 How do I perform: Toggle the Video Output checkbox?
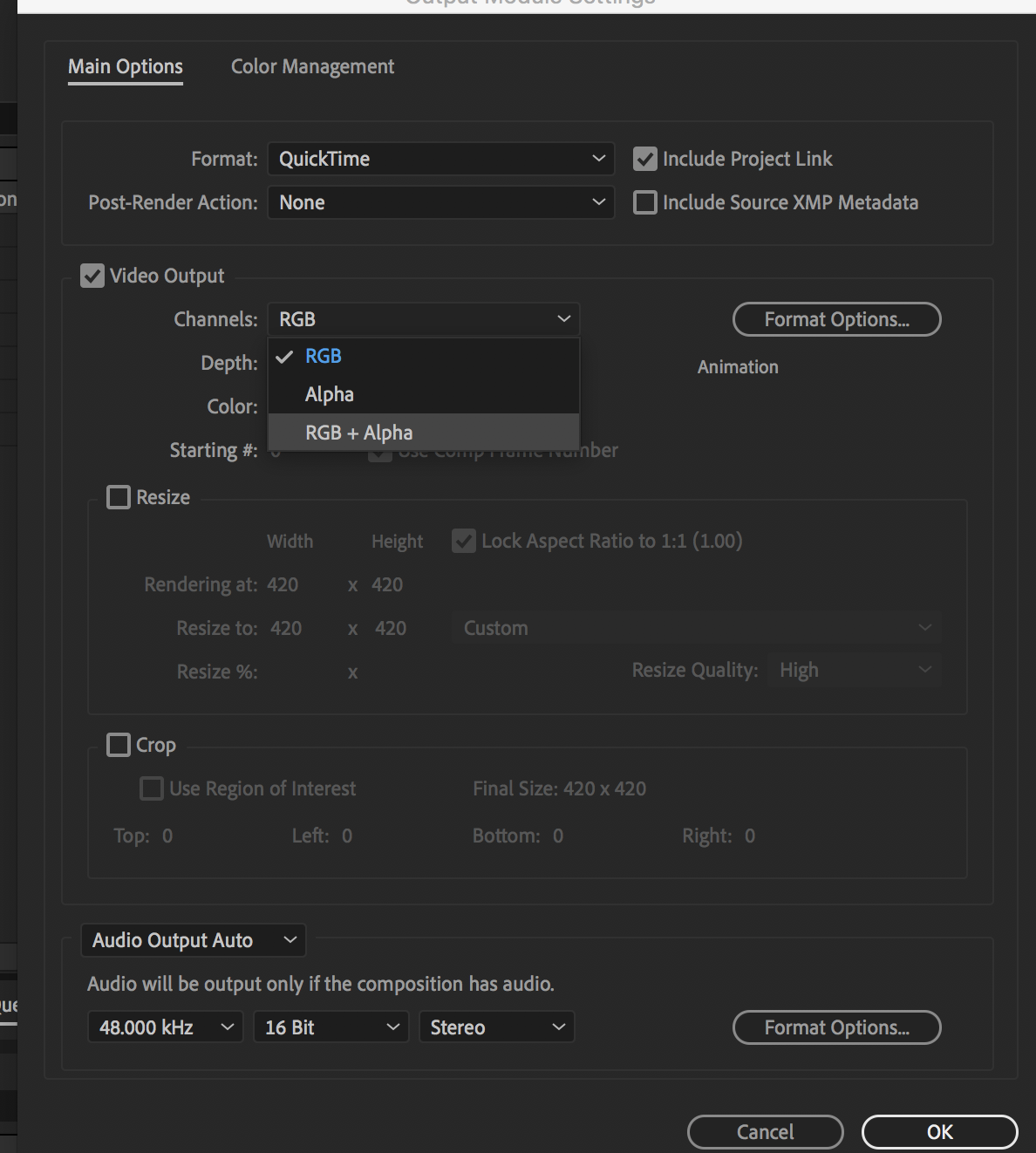click(92, 276)
